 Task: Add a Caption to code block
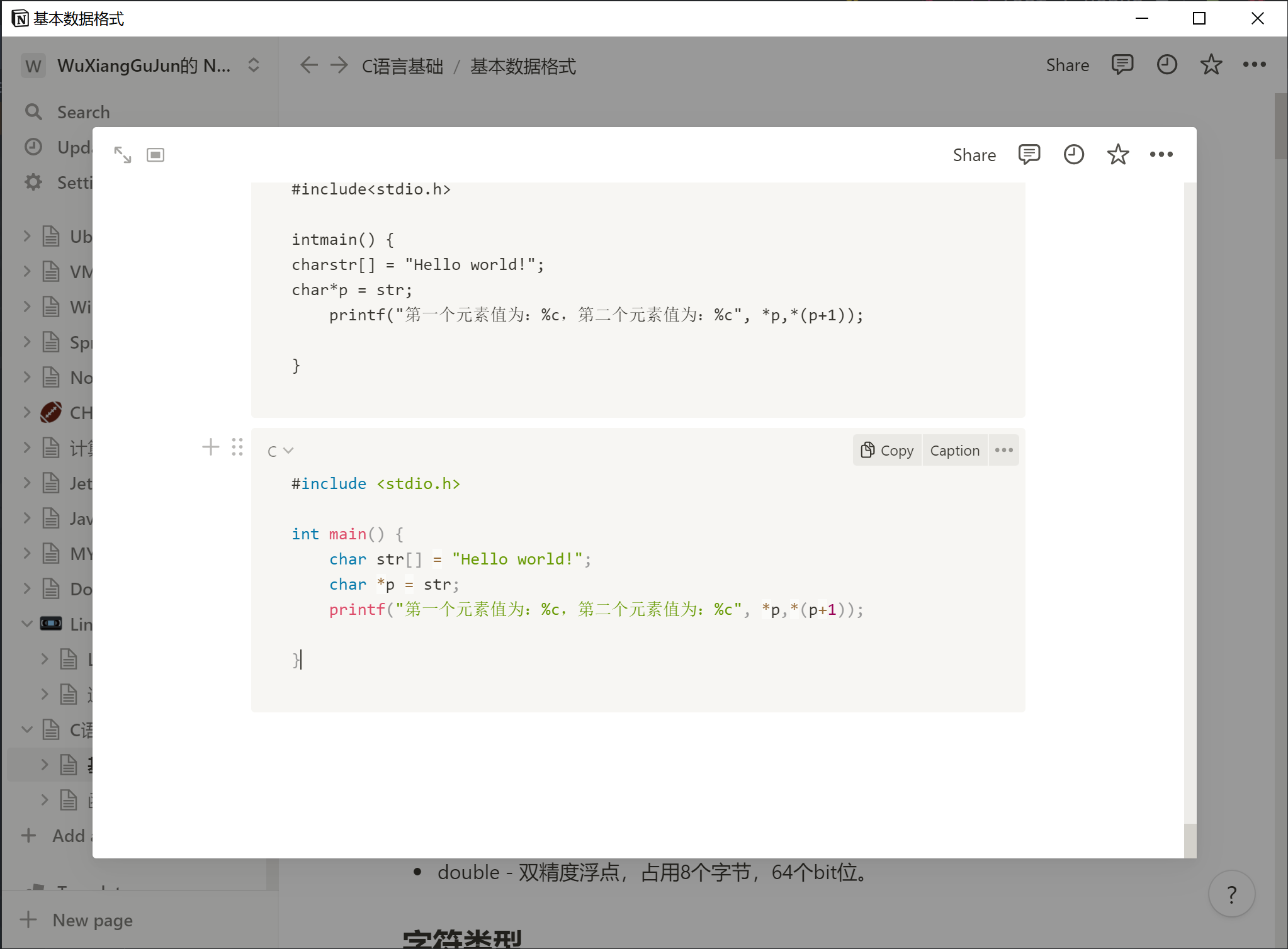coord(954,451)
